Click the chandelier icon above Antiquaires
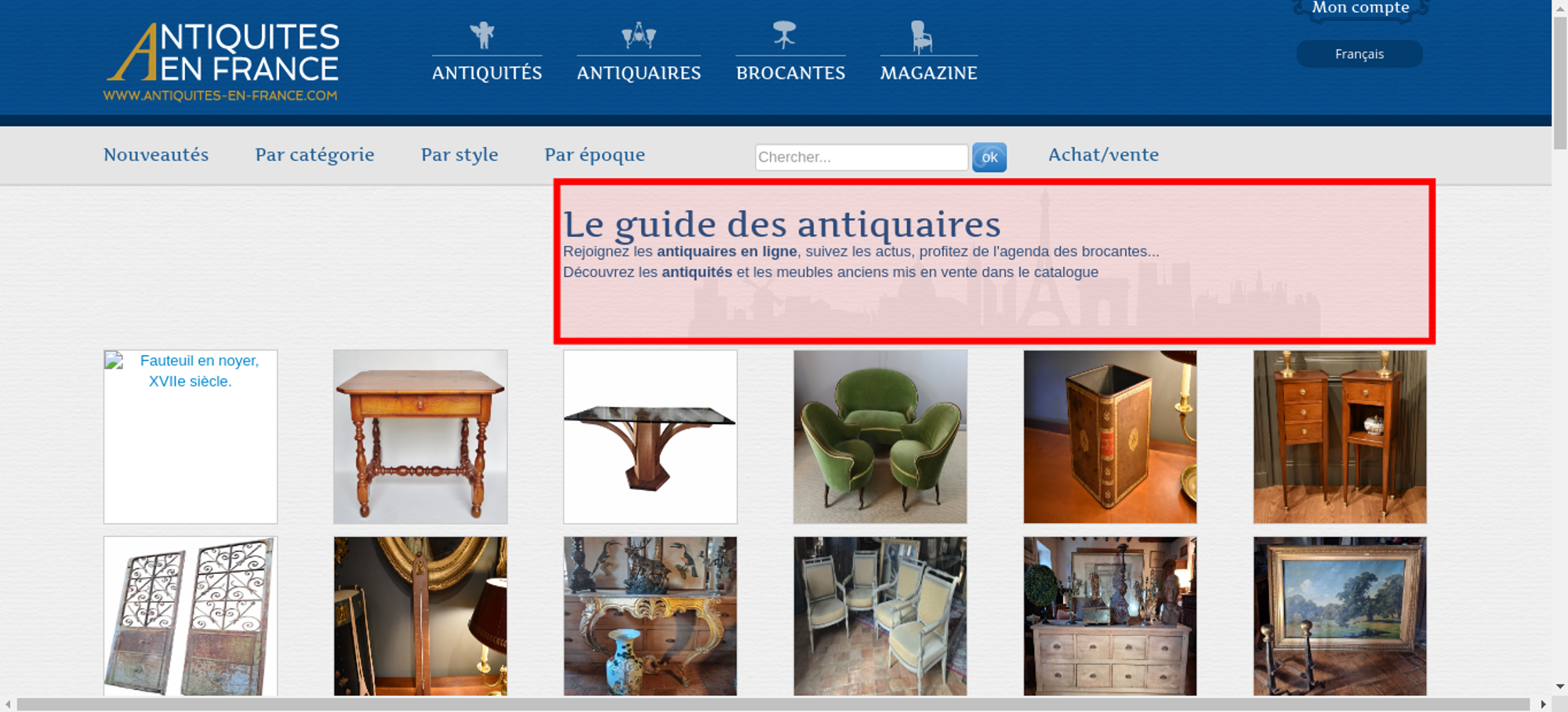 point(638,35)
